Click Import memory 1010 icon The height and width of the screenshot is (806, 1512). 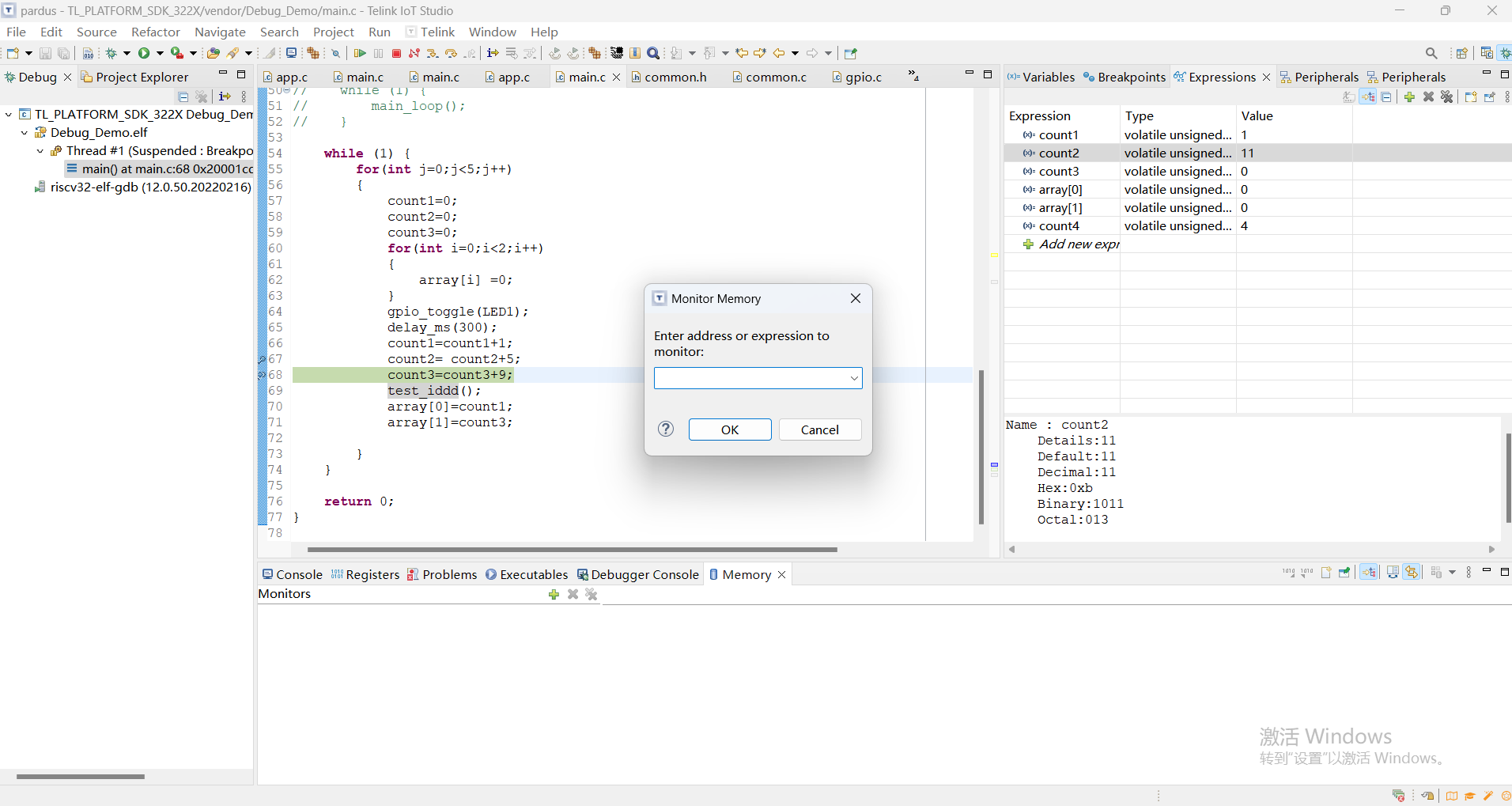(x=1288, y=572)
